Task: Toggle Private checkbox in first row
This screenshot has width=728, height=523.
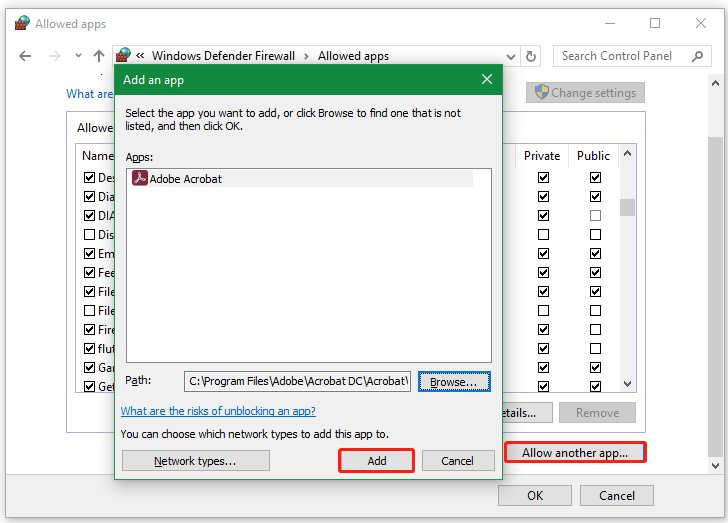Action: pos(543,177)
